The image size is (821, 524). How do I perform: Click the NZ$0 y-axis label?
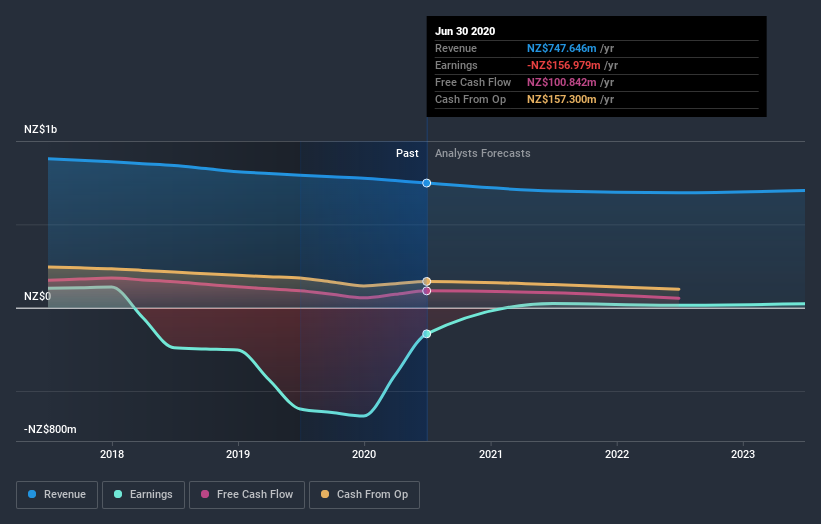38,296
